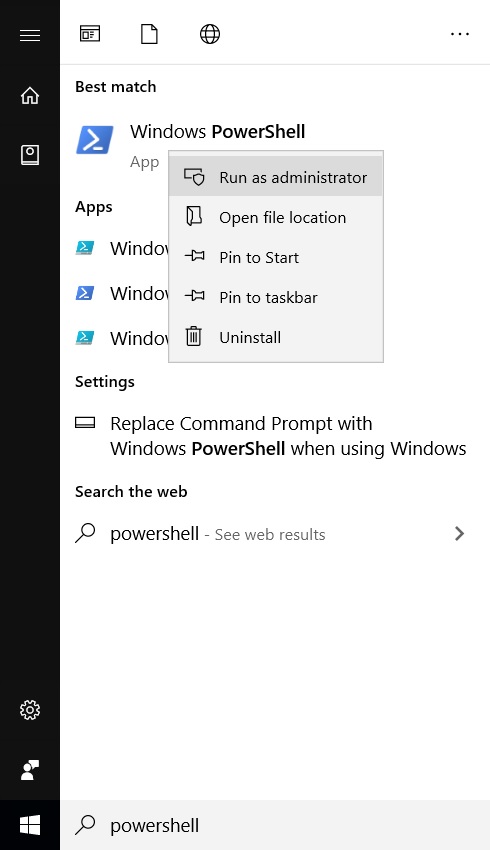Click the Windows Start button

(30, 826)
